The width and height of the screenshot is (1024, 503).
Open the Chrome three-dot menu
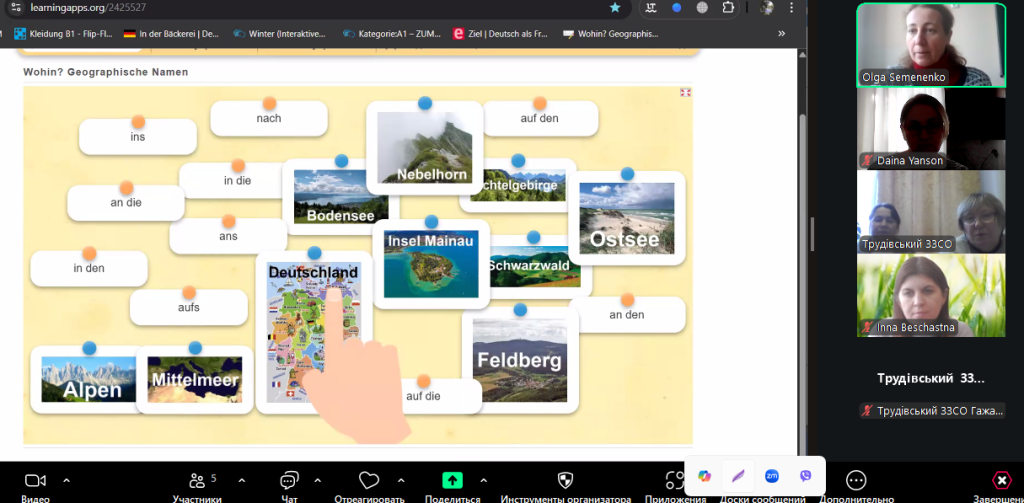[792, 7]
